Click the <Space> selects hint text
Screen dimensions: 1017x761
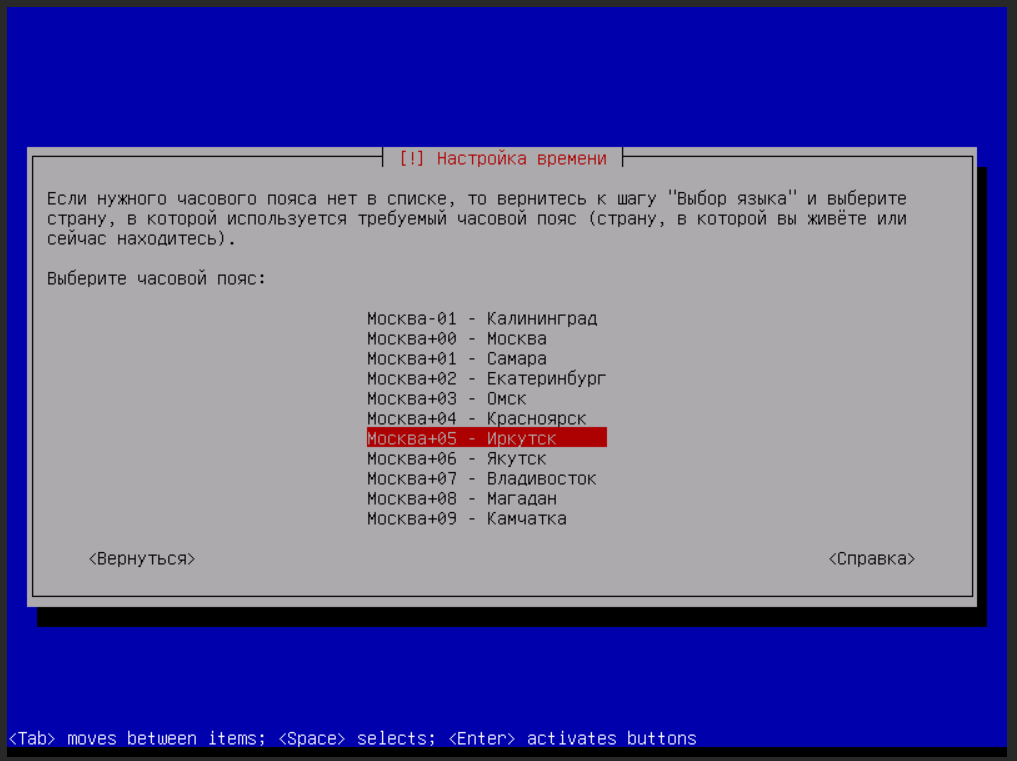pos(356,739)
